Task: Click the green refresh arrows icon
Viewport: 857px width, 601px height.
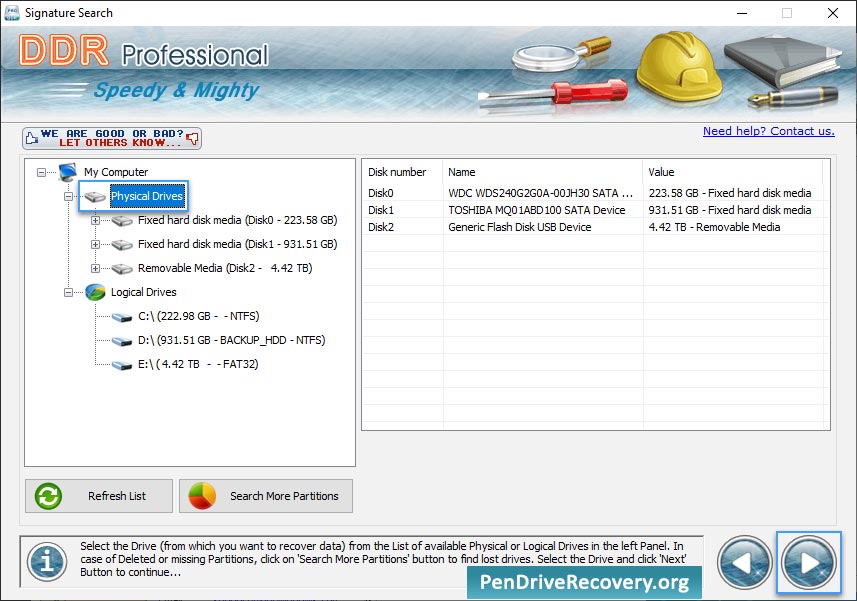Action: coord(48,496)
